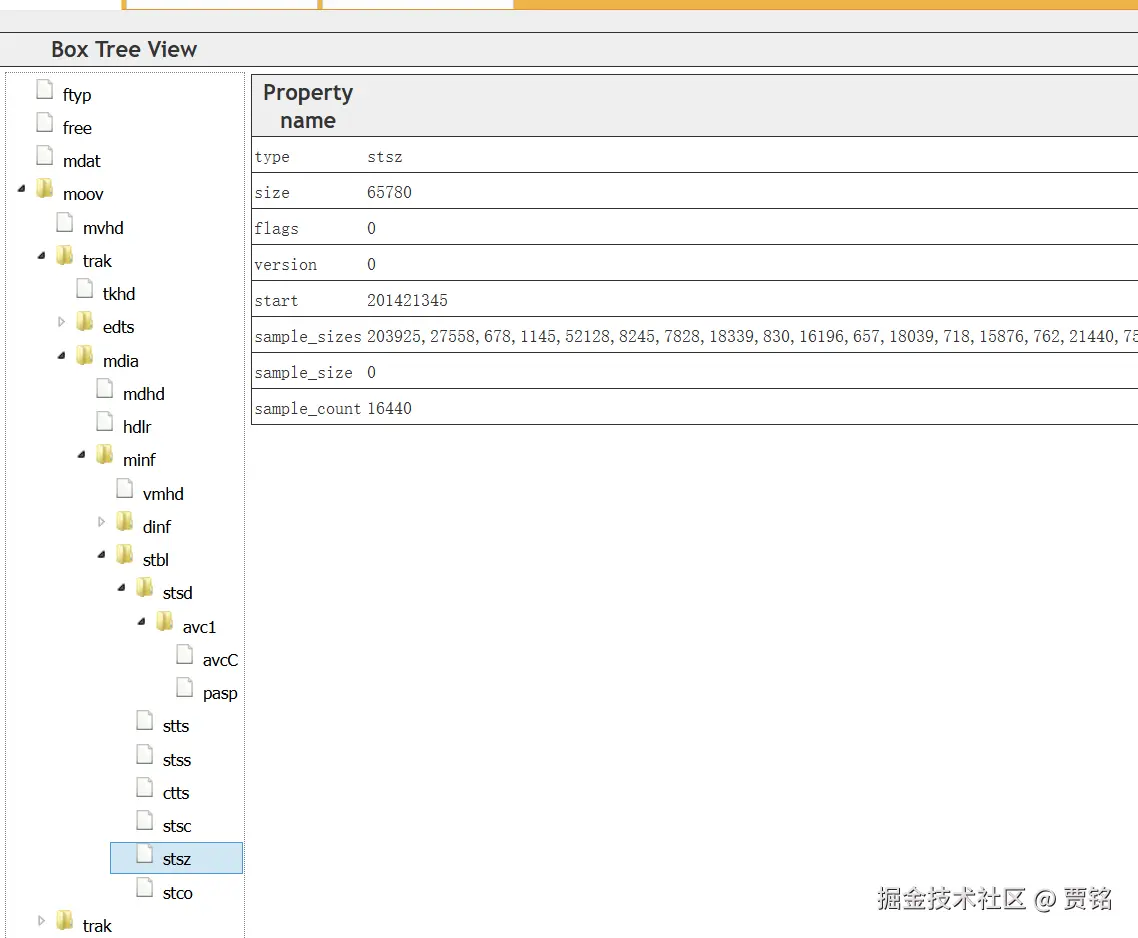Select the stco box label

pyautogui.click(x=178, y=893)
